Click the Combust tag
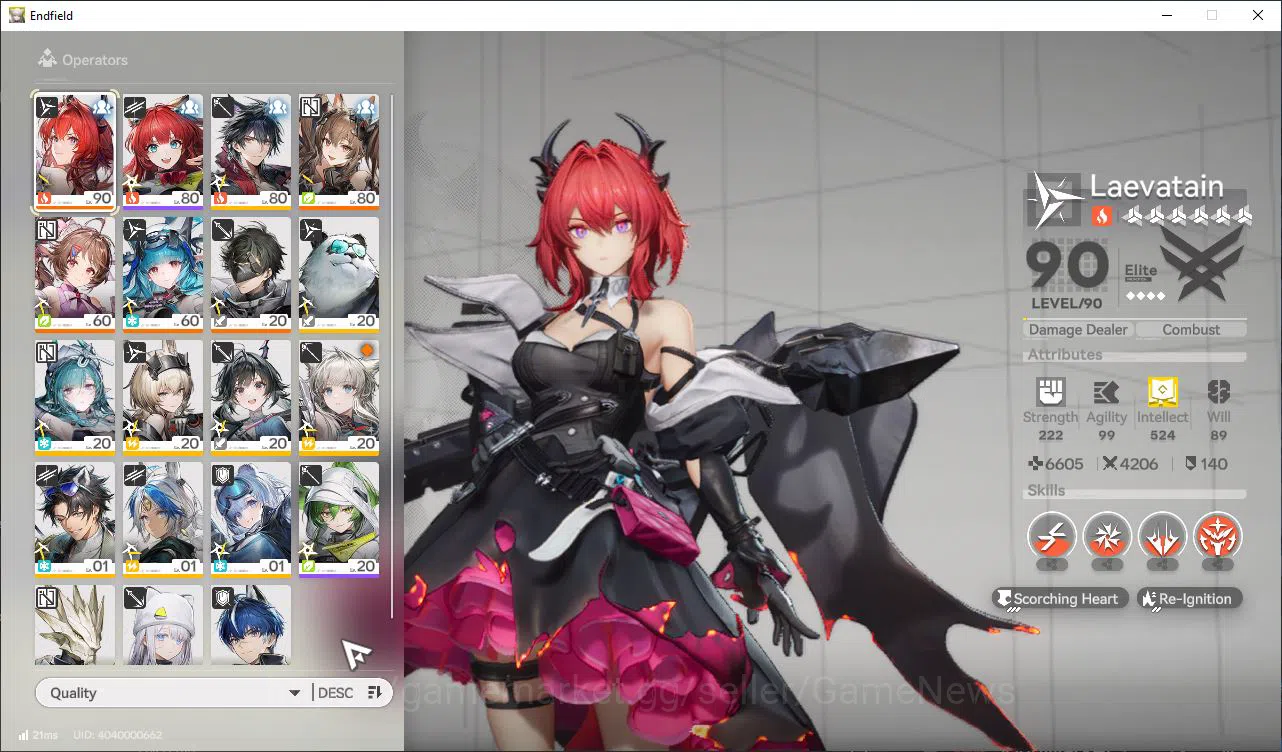 1191,329
